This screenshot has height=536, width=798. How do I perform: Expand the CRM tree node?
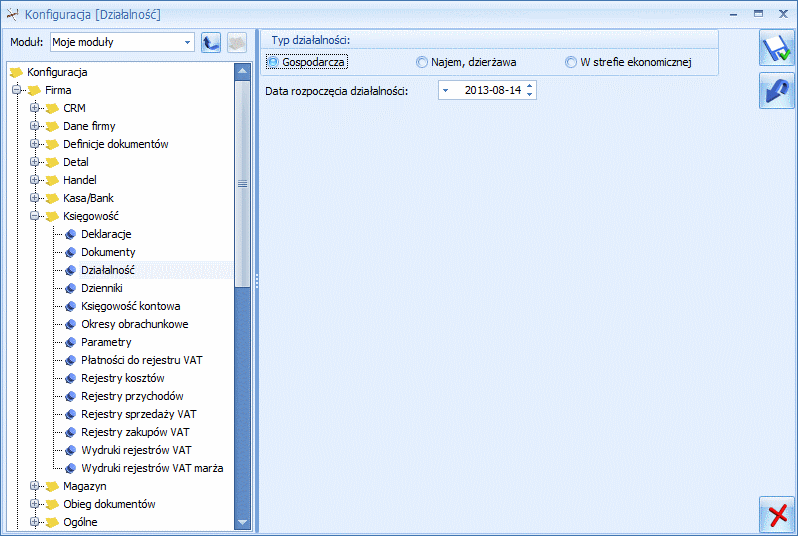tap(35, 108)
